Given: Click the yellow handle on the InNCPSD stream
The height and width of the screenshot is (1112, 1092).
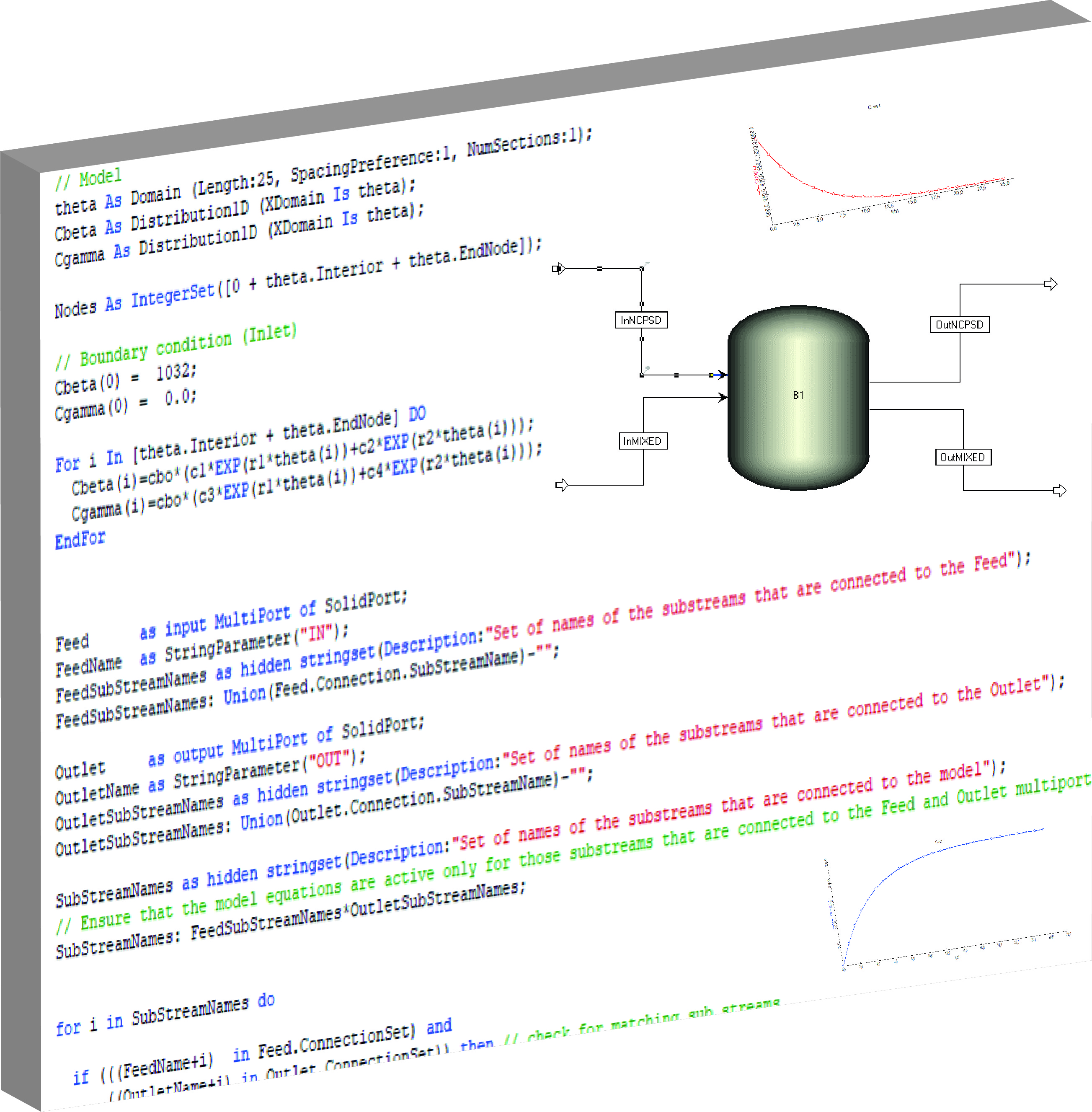Looking at the screenshot, I should [711, 375].
